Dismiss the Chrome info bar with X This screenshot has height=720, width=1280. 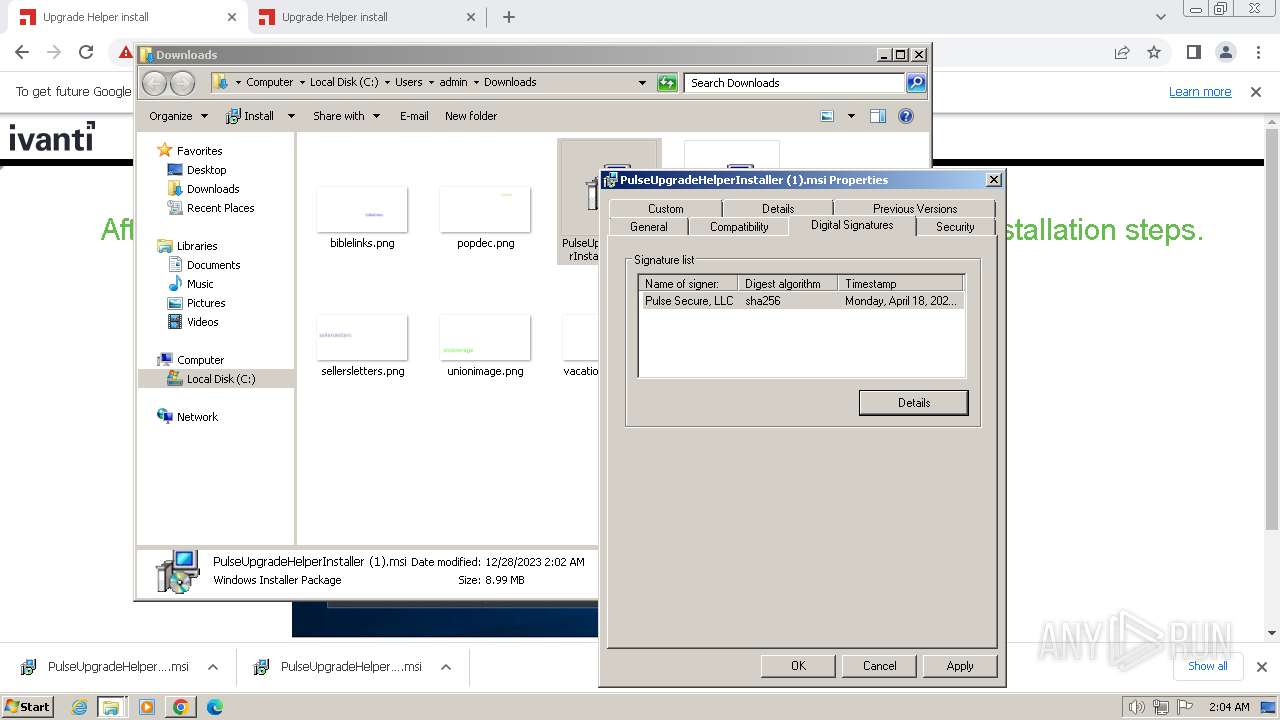[1256, 92]
